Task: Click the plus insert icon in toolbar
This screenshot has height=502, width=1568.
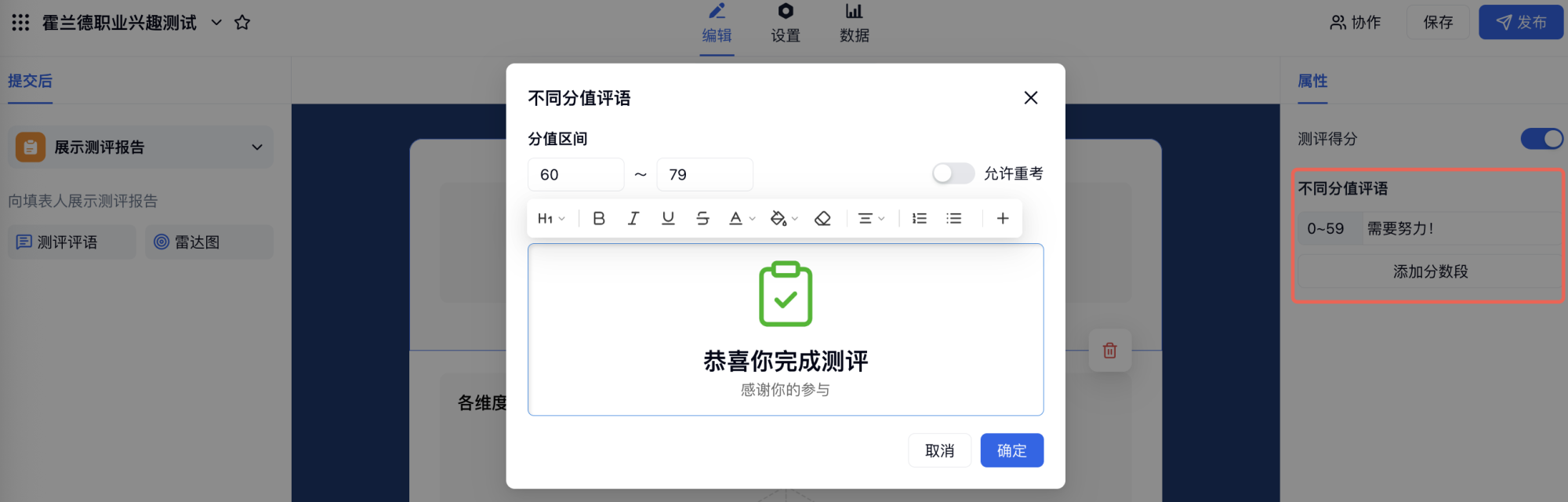Action: (x=1003, y=219)
